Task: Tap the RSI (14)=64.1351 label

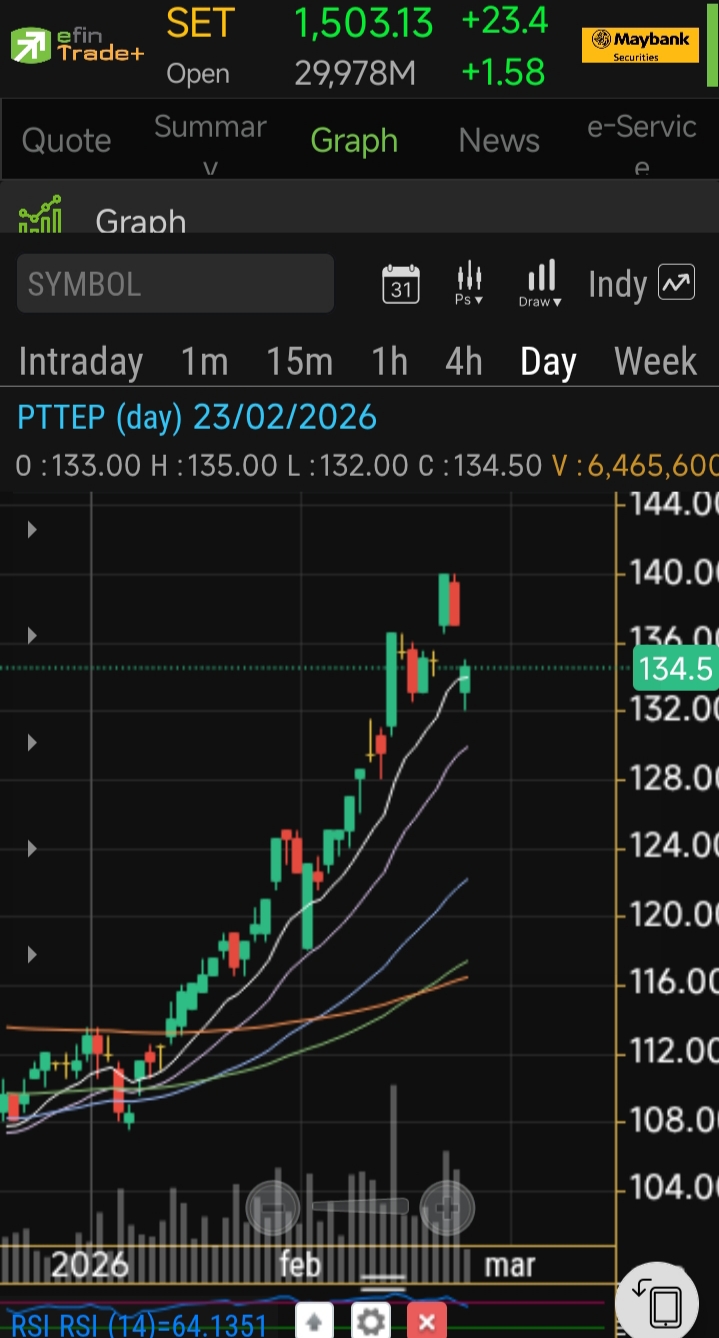Action: click(x=139, y=1326)
